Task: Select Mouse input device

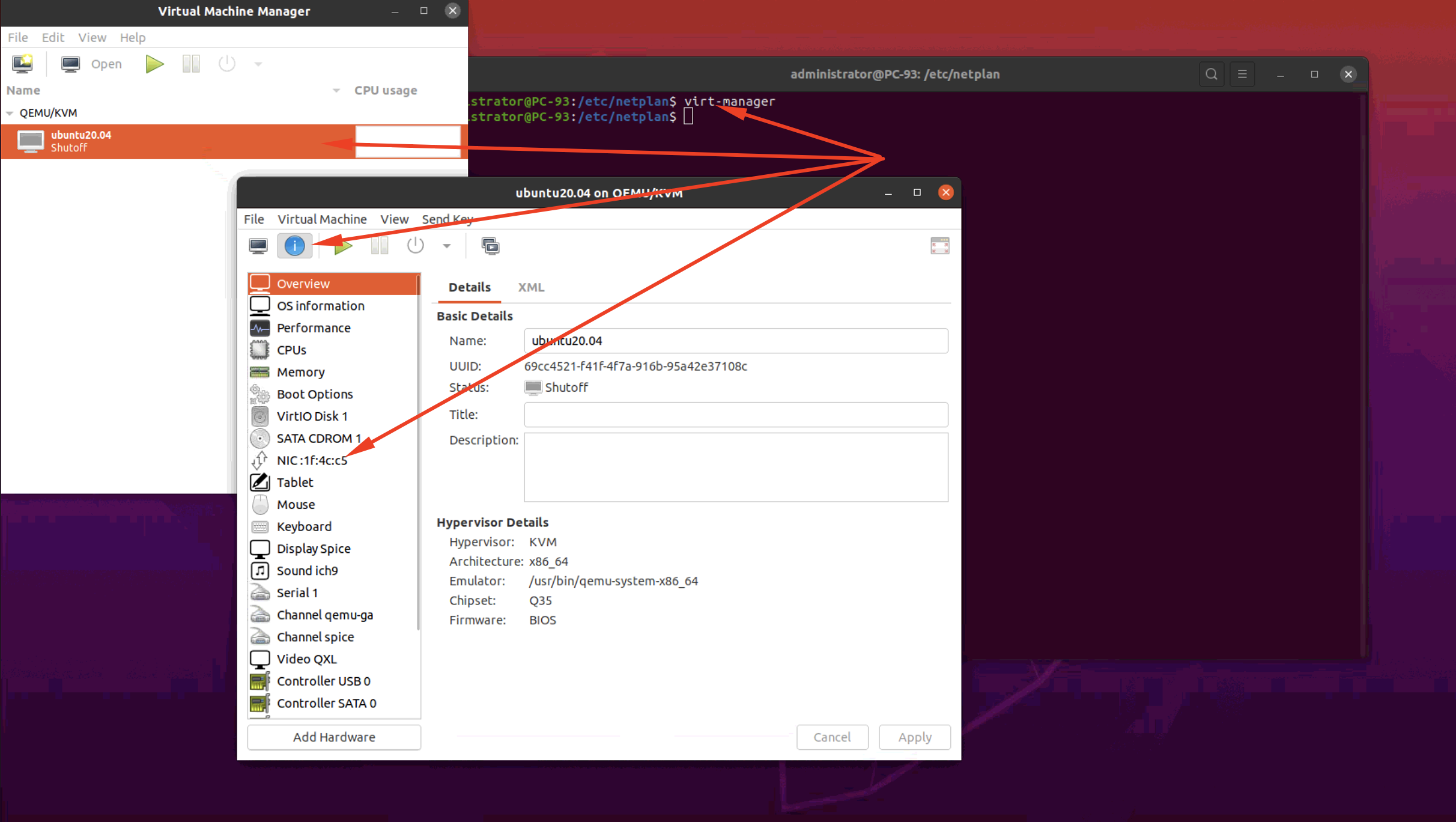Action: (x=333, y=505)
